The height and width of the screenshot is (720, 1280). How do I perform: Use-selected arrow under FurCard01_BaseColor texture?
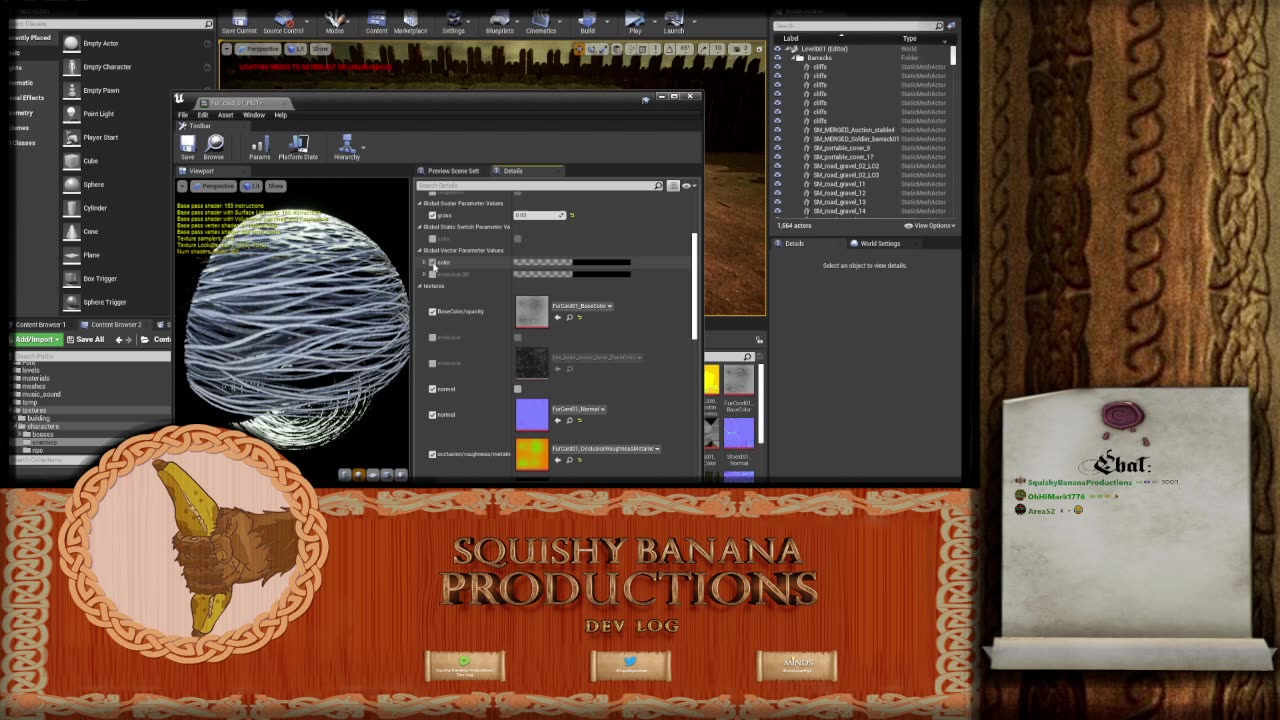coord(558,318)
